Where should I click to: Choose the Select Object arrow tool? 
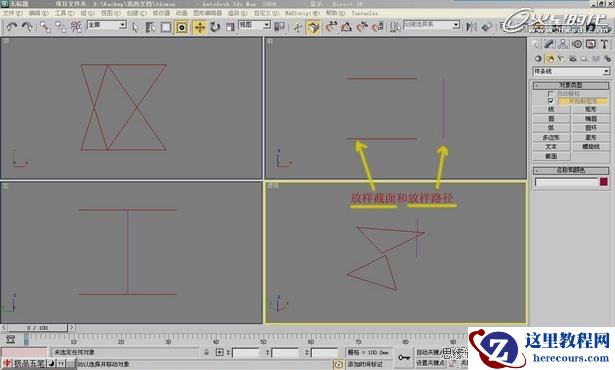[x=135, y=27]
